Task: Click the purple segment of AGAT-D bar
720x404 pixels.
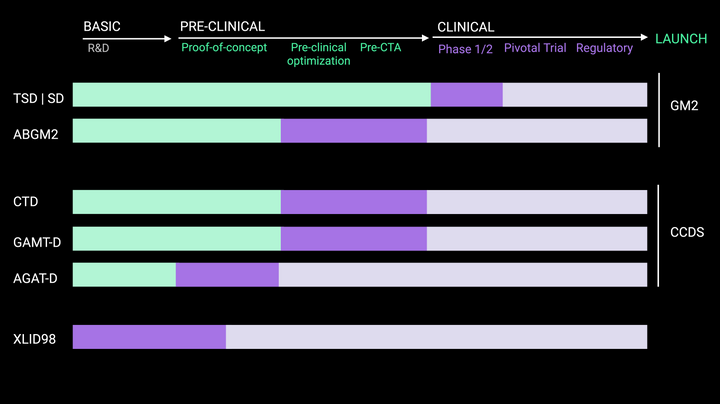Action: [x=227, y=275]
